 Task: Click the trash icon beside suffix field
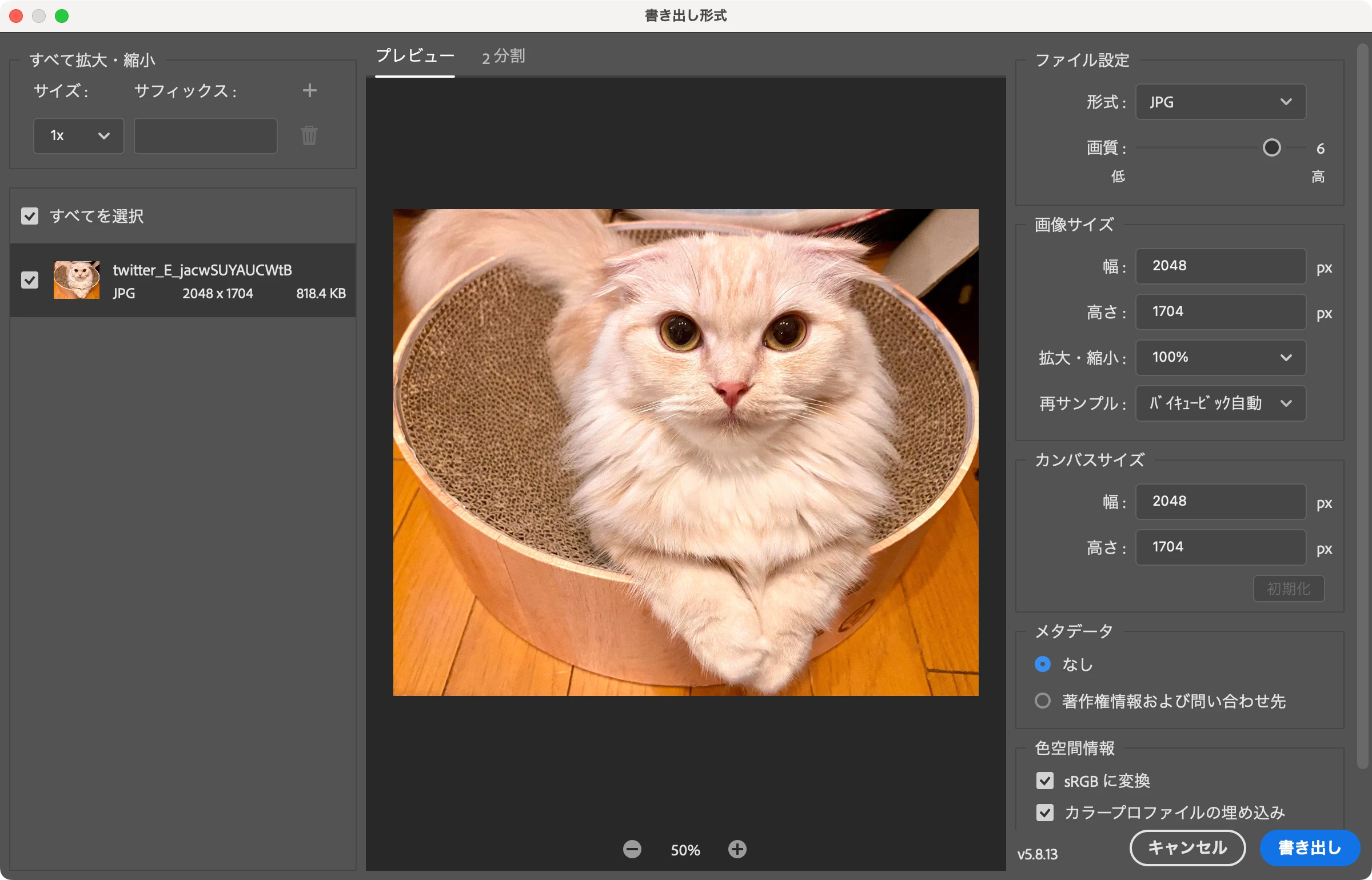[x=309, y=135]
